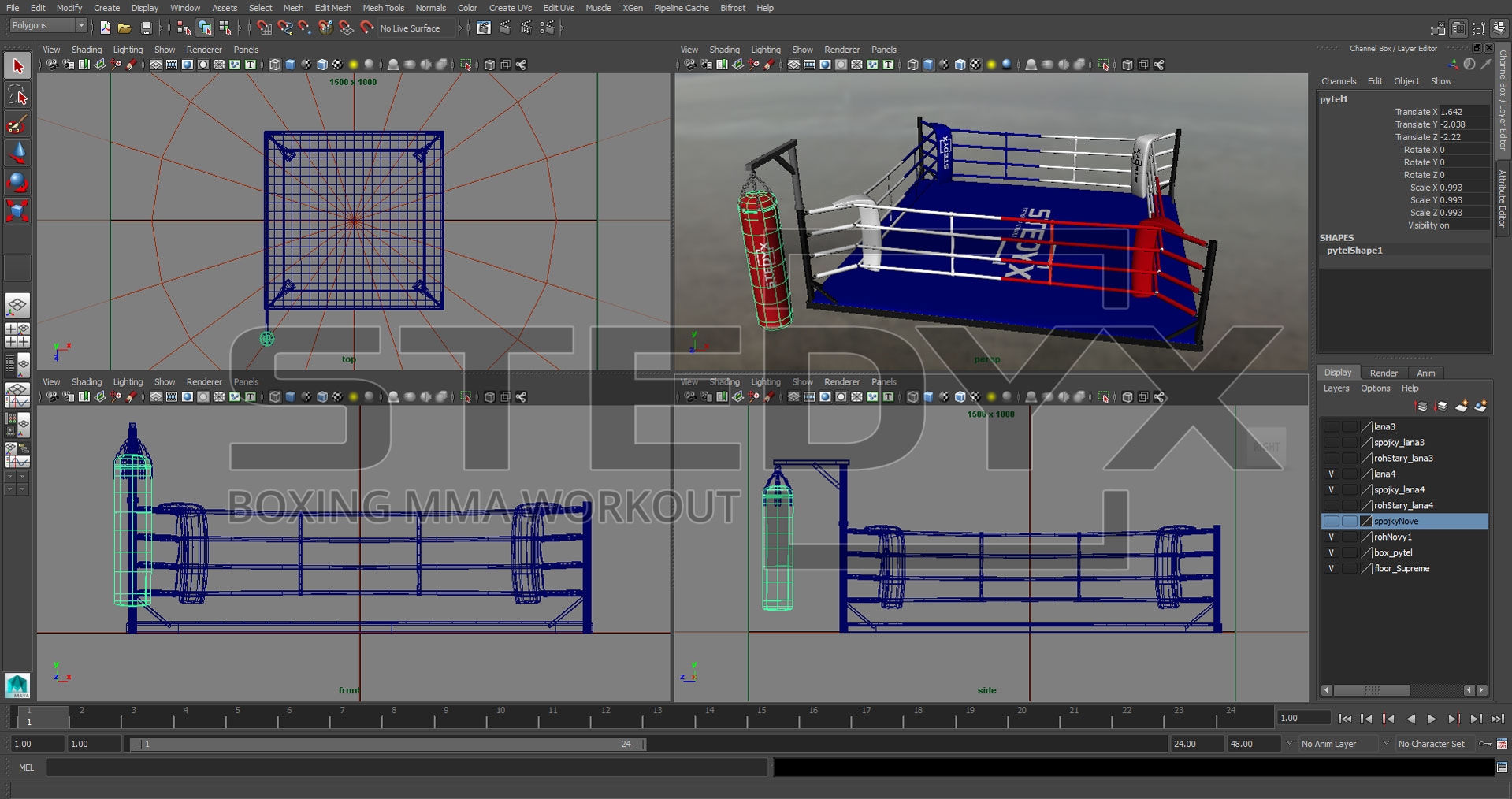Toggle visibility of lana4 layer
The image size is (1512, 799).
point(1331,474)
